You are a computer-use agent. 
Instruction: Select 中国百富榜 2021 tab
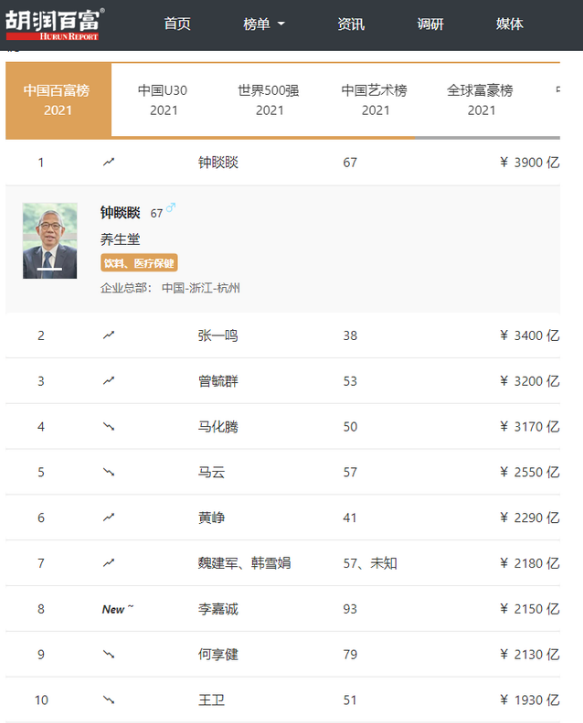point(58,100)
